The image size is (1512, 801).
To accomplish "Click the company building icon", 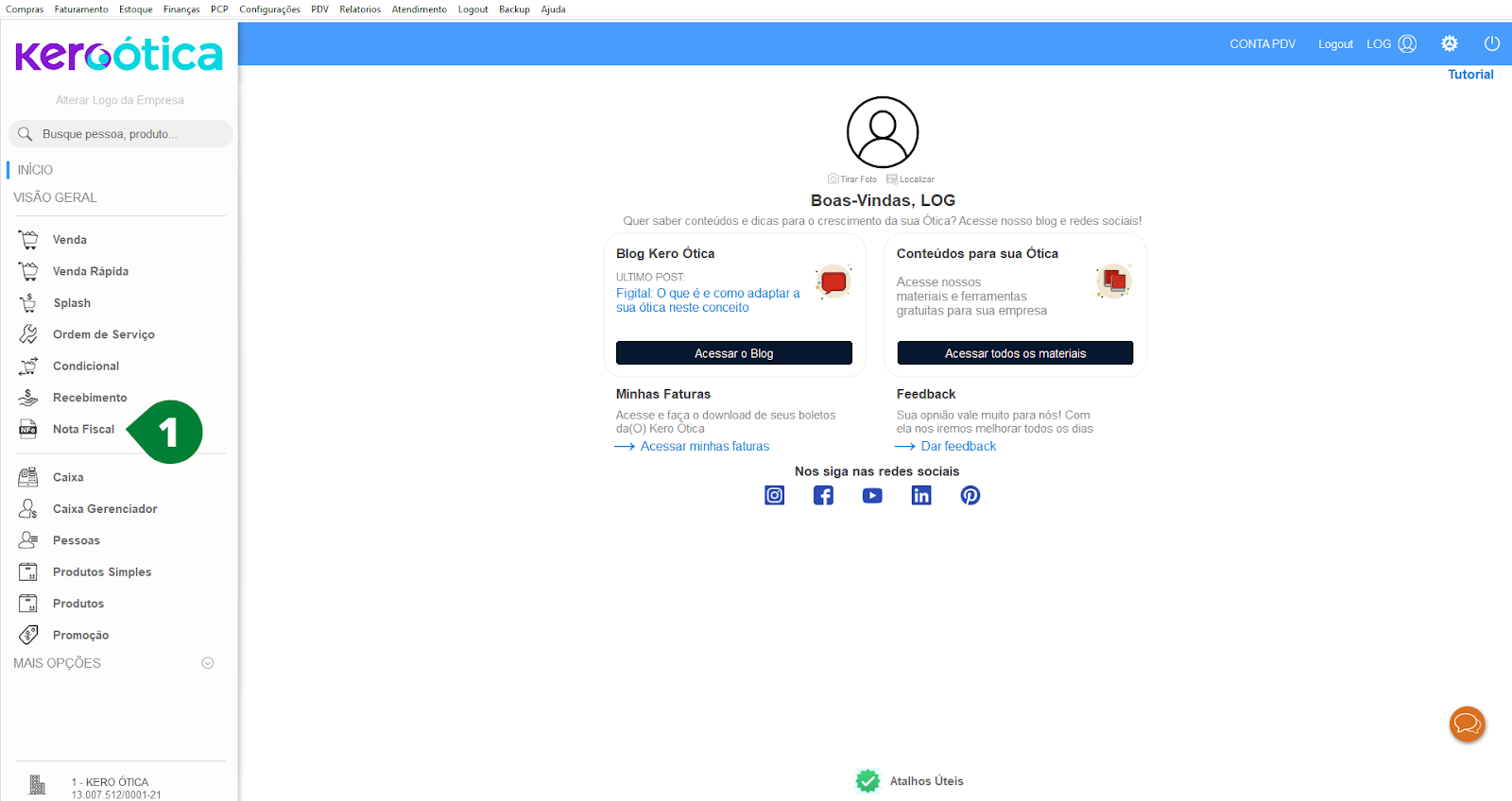I will pyautogui.click(x=37, y=785).
